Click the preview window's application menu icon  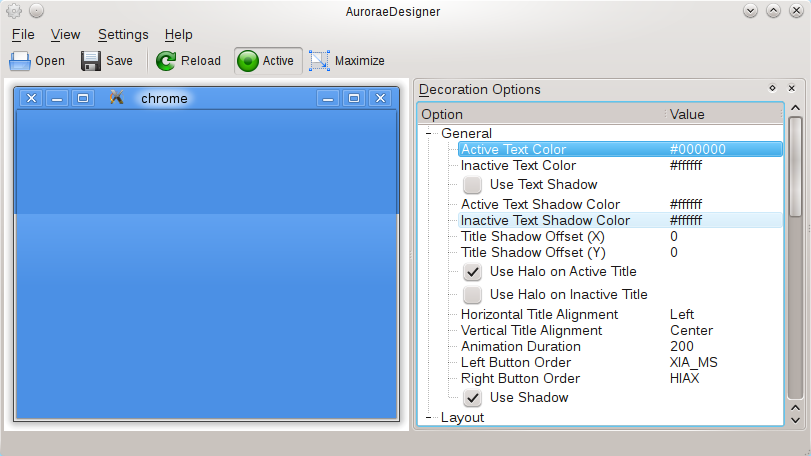tap(116, 97)
